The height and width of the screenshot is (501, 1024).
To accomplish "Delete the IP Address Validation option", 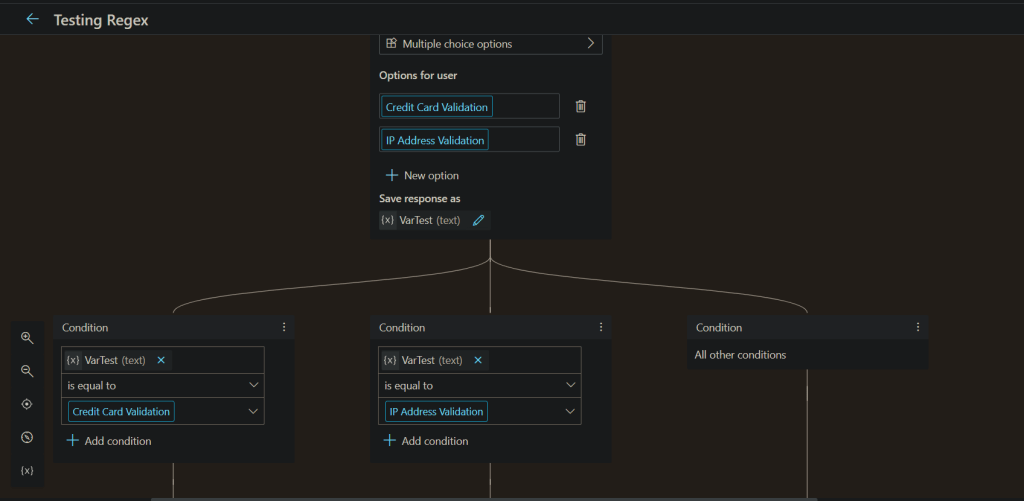I will pos(580,140).
